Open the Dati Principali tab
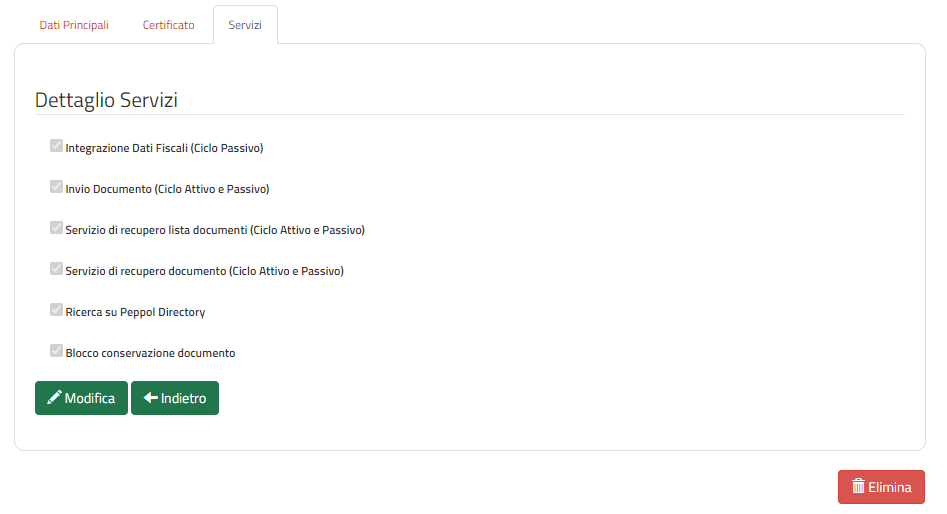The width and height of the screenshot is (947, 514). pos(74,25)
